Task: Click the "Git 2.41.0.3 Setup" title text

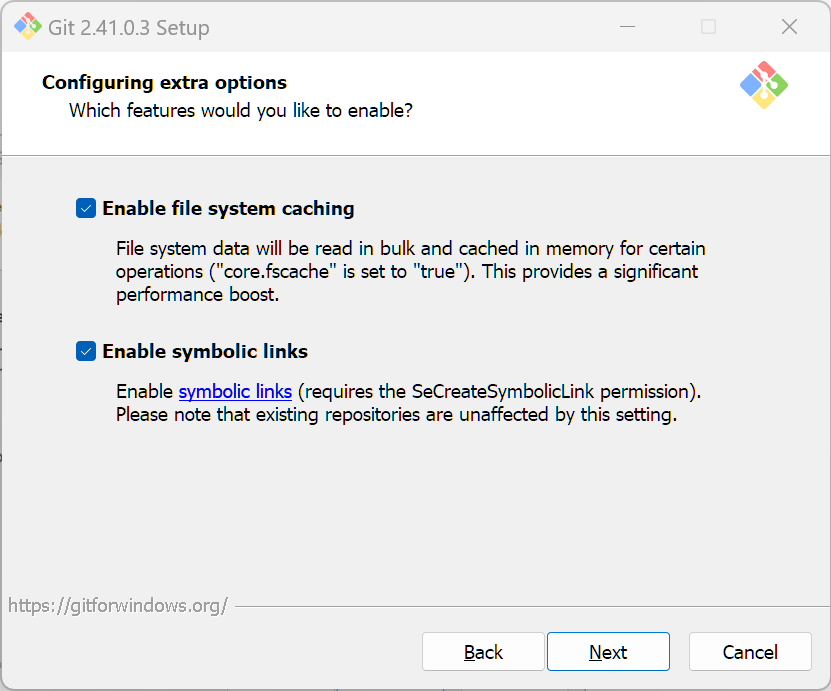Action: (129, 28)
